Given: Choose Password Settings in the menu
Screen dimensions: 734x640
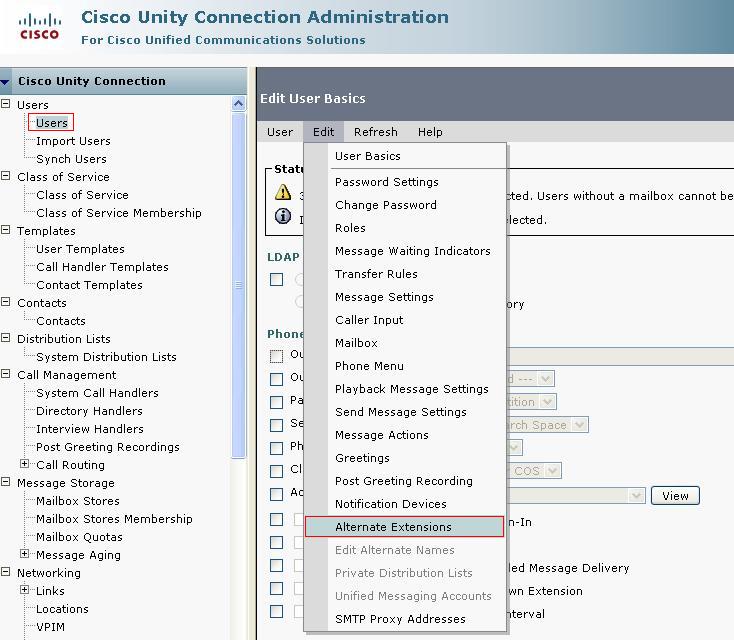Looking at the screenshot, I should (387, 182).
